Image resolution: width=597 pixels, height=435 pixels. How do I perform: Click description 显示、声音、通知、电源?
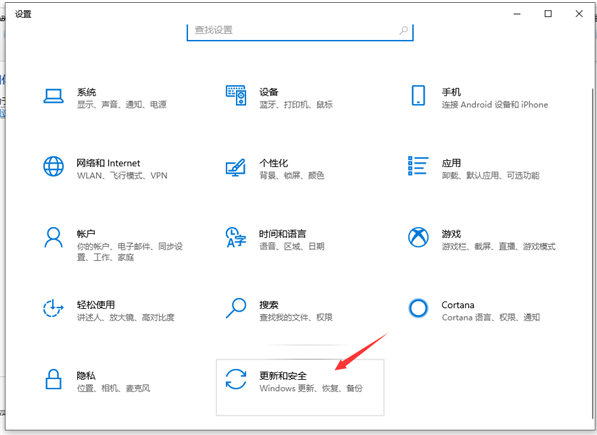point(122,104)
